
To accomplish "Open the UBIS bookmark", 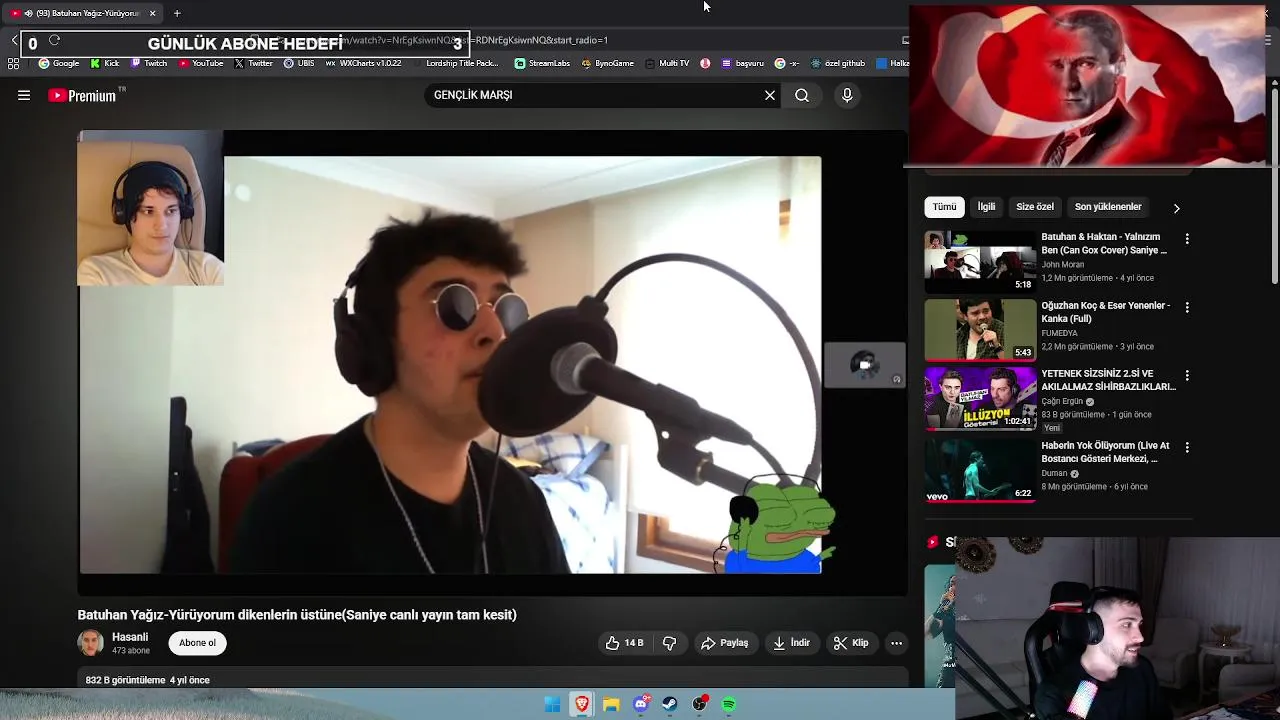I will (299, 63).
